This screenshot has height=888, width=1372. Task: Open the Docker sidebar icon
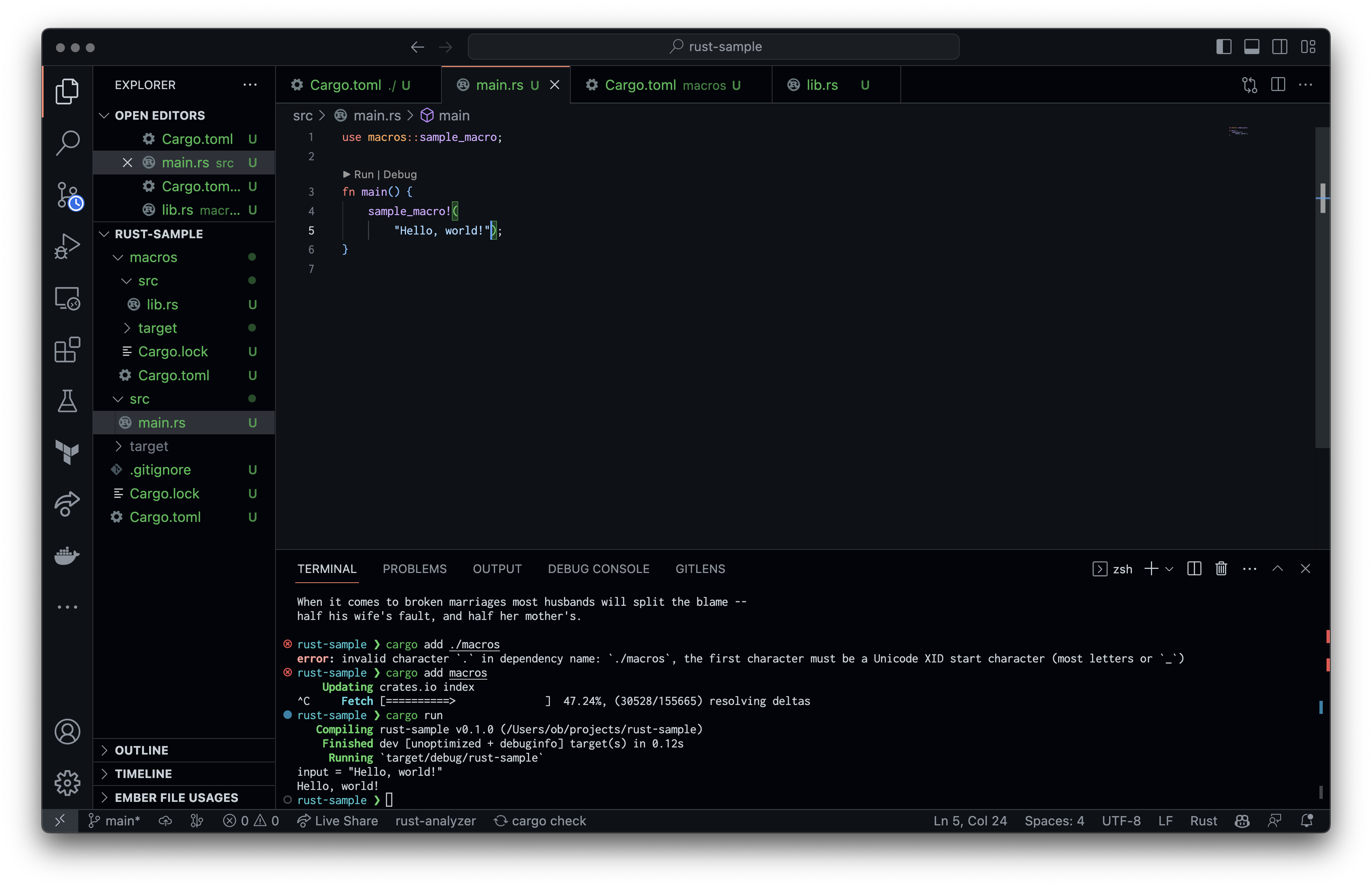[67, 555]
